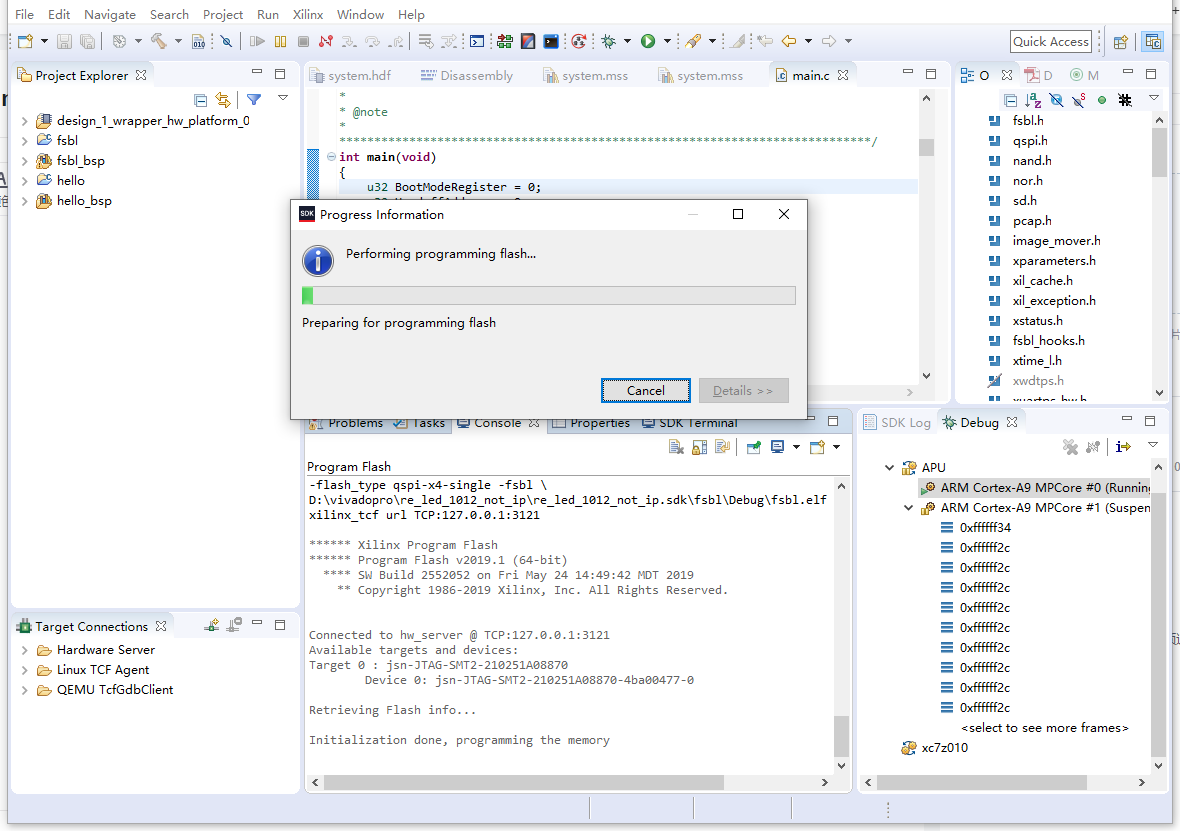
Task: Select the xc7z010 debug target
Action: [944, 747]
